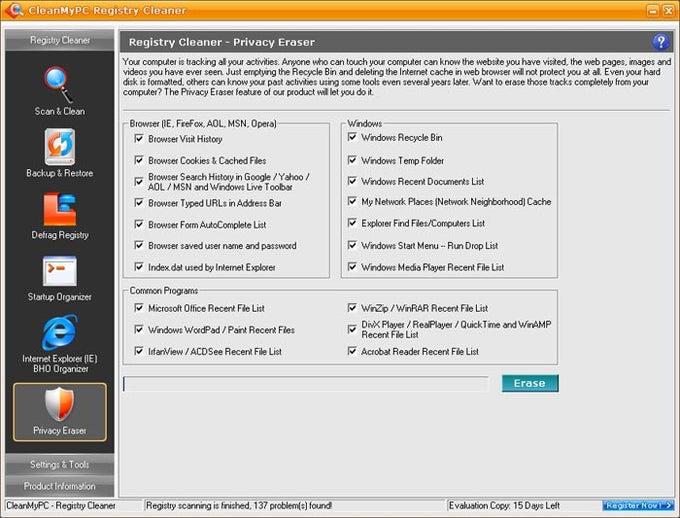This screenshot has height=518, width=680.
Task: Select the Privacy Eraser shield icon
Action: tap(59, 404)
